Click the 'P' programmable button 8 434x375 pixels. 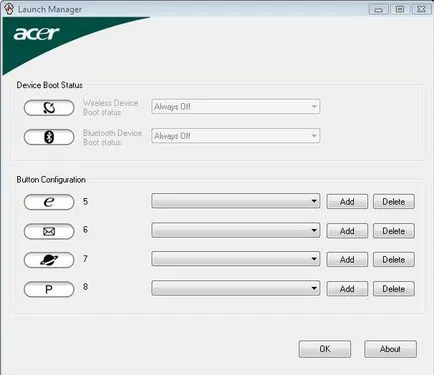pos(49,289)
